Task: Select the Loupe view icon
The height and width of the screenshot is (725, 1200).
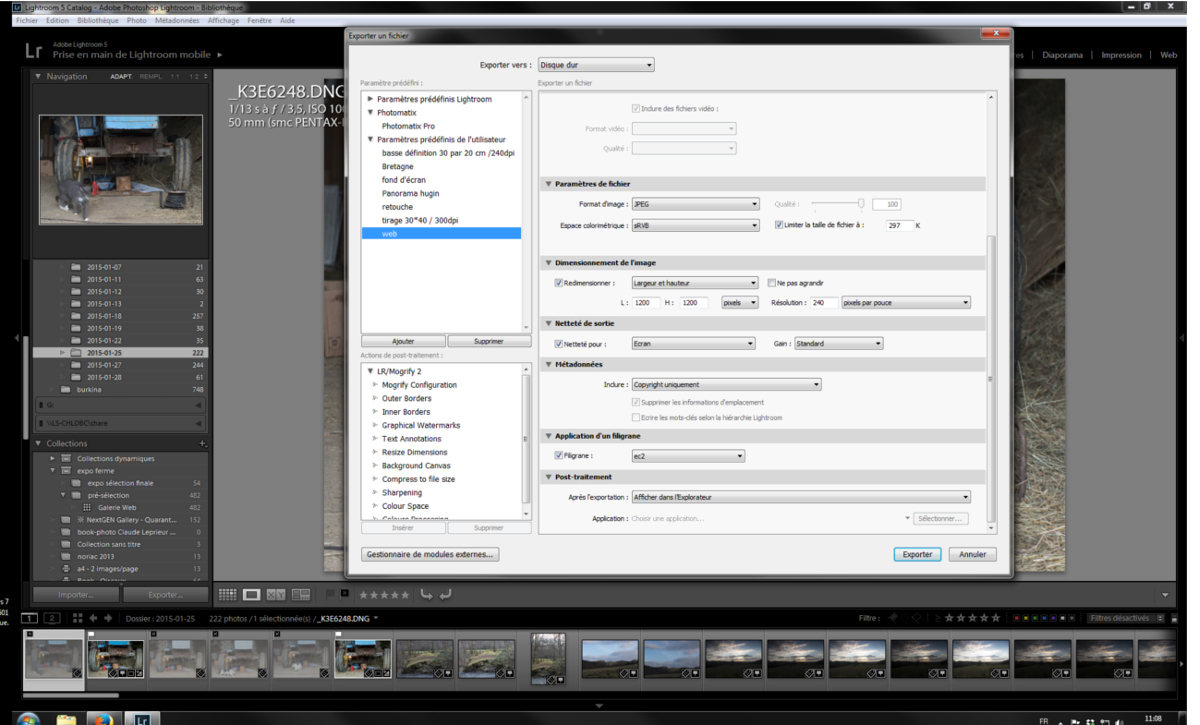Action: [x=252, y=595]
